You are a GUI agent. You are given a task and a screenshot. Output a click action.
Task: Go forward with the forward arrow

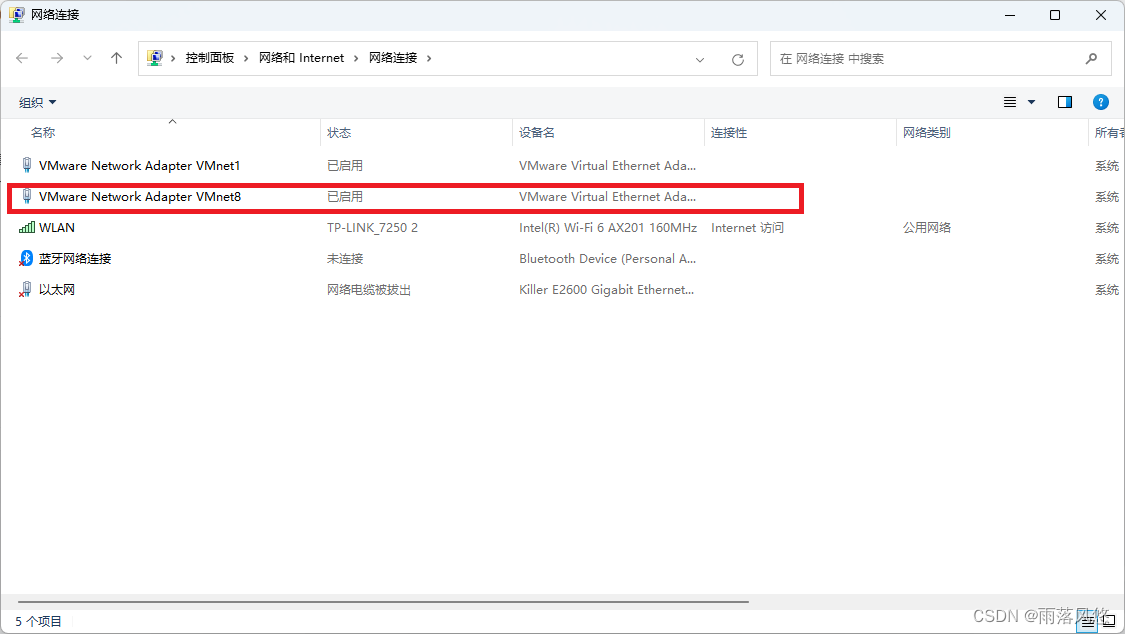57,58
